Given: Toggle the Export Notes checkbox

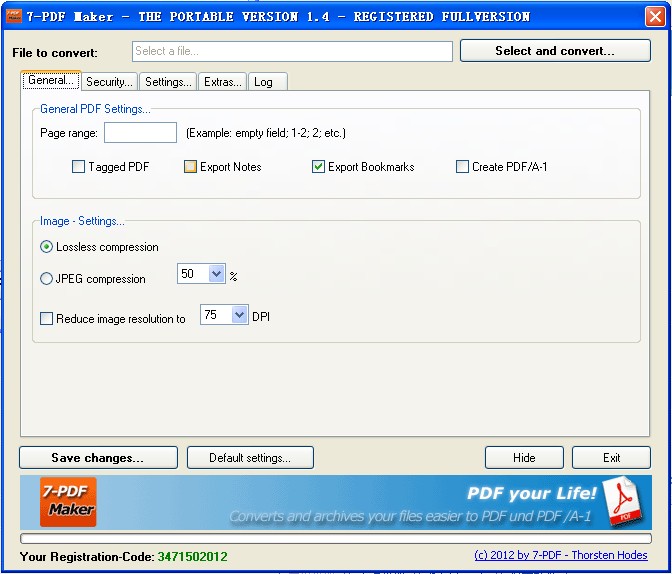Looking at the screenshot, I should [x=190, y=166].
